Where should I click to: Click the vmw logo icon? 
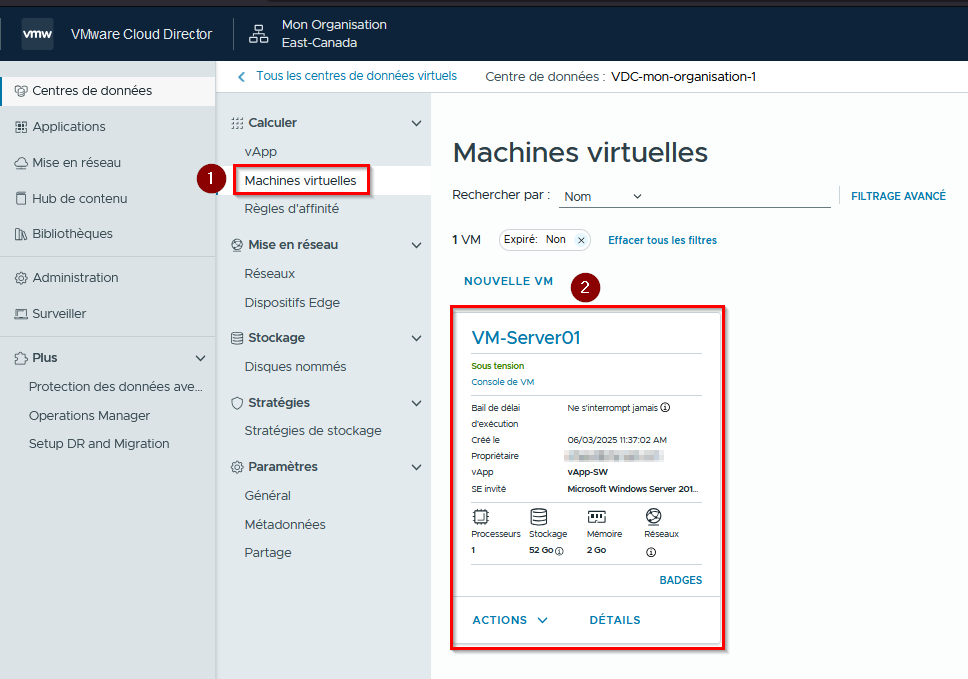[x=37, y=34]
